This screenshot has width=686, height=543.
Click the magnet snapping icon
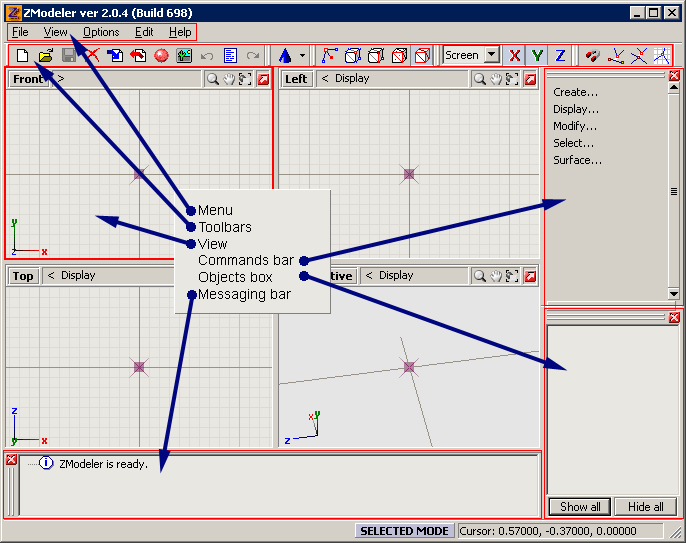593,56
